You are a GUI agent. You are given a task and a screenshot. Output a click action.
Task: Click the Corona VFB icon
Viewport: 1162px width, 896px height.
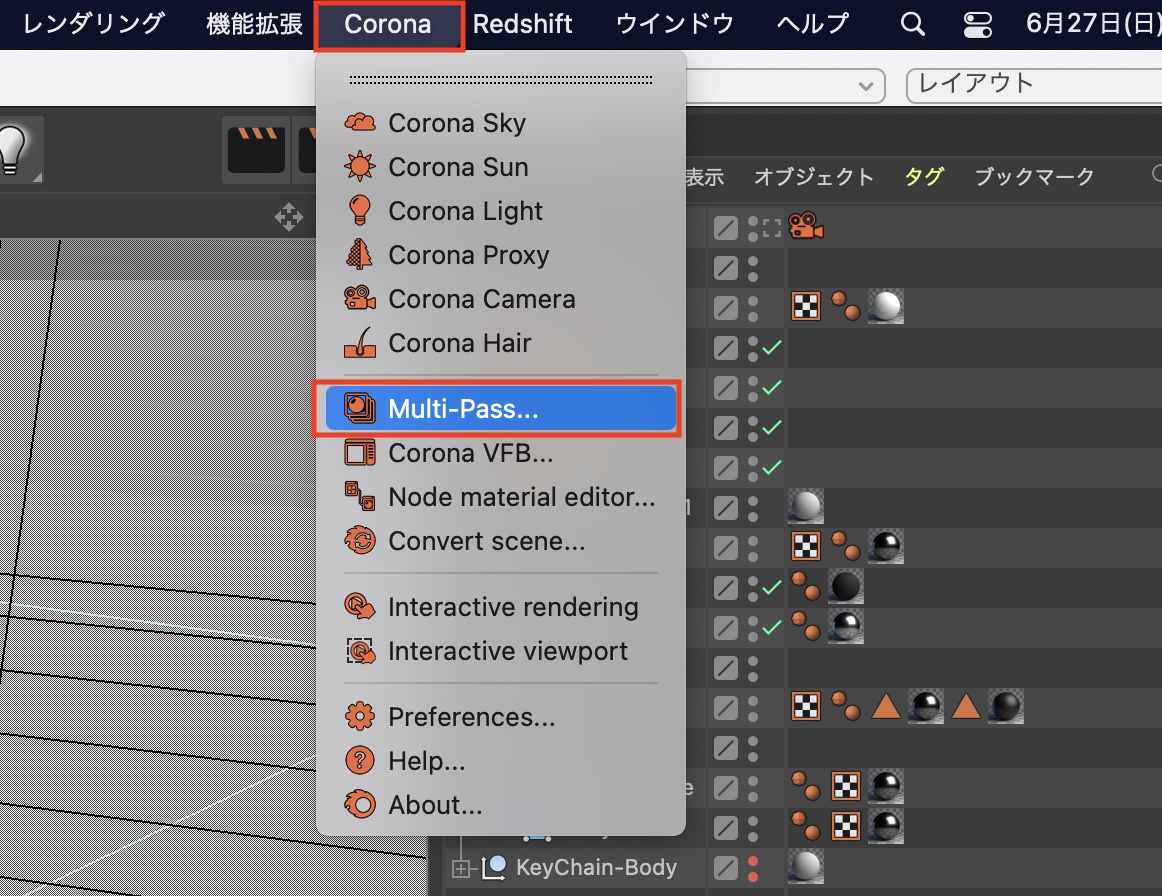359,453
